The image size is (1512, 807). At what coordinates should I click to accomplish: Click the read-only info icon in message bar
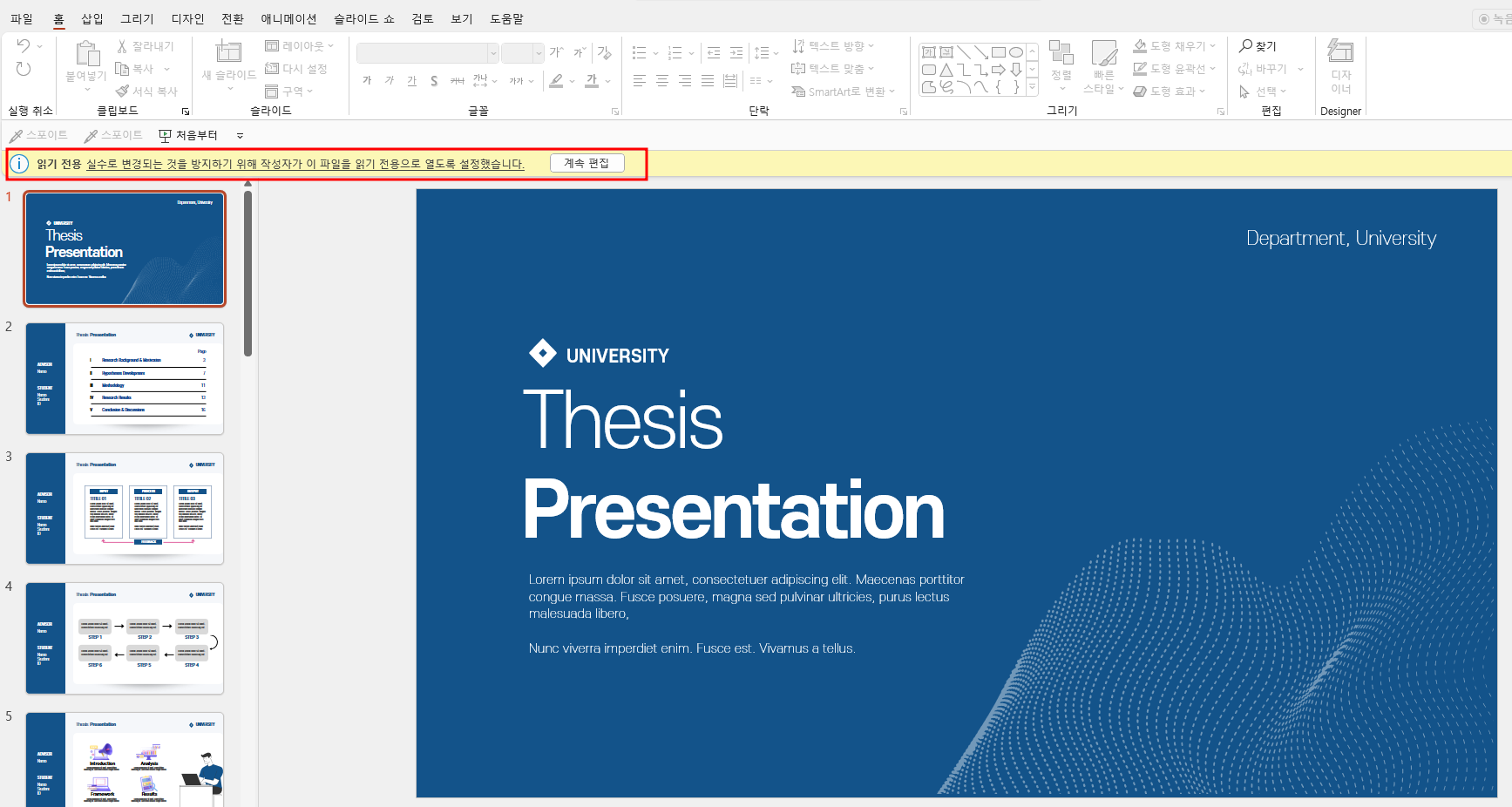pyautogui.click(x=19, y=164)
